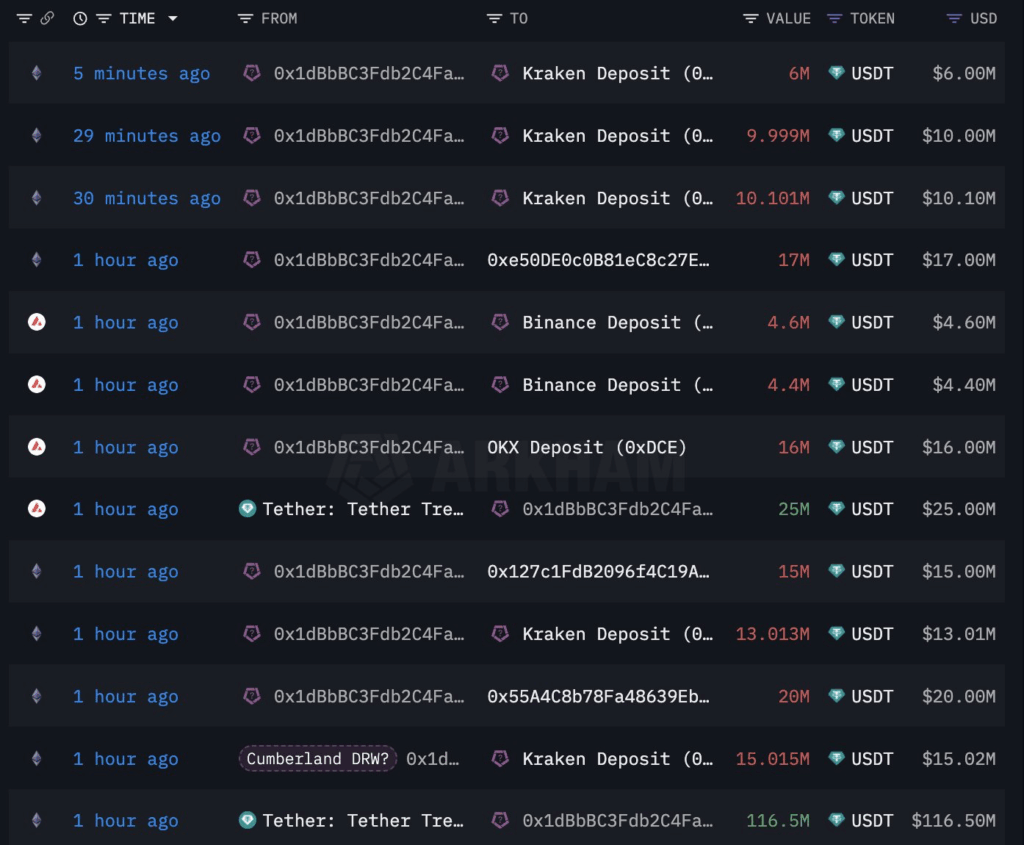Open the TOKEN column filter
1024x845 pixels.
834,19
